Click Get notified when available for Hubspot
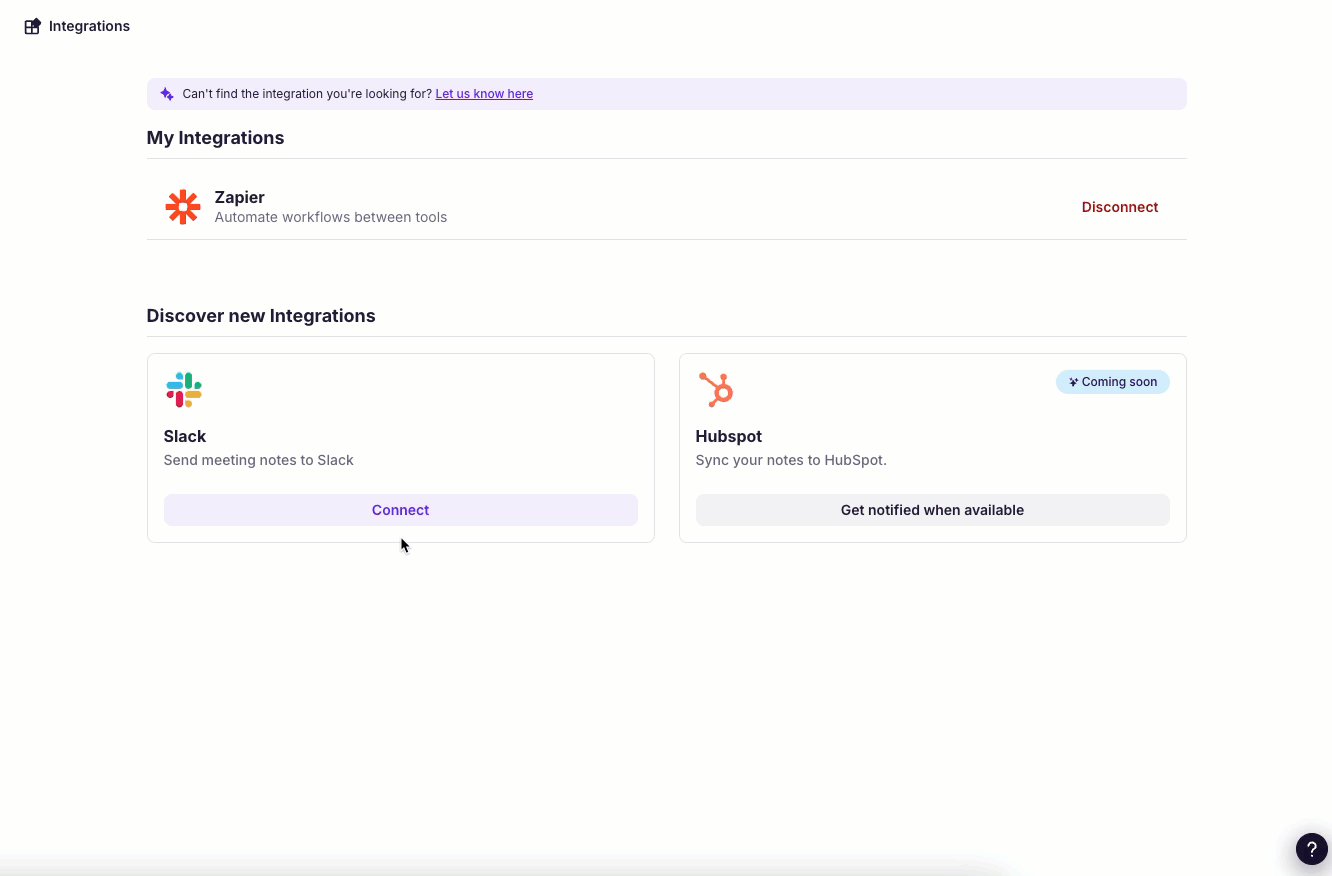 [x=933, y=510]
